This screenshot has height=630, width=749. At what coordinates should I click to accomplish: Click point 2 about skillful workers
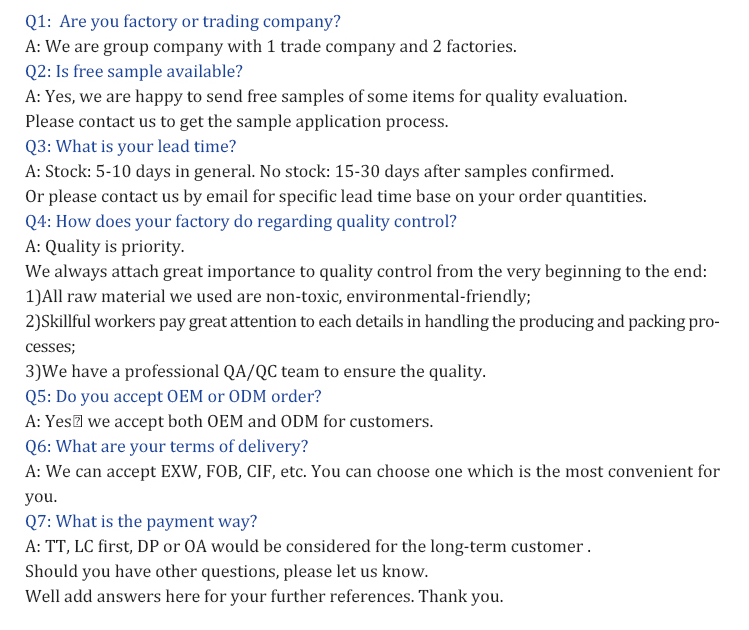(x=371, y=322)
